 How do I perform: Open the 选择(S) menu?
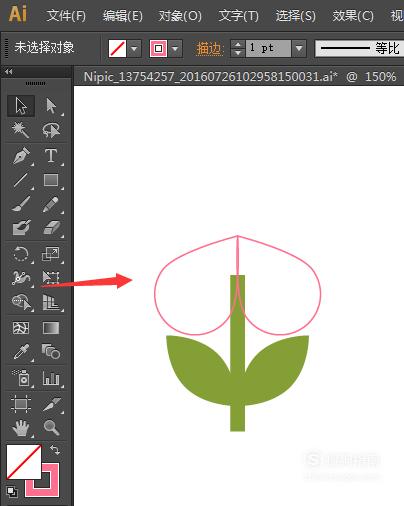296,16
